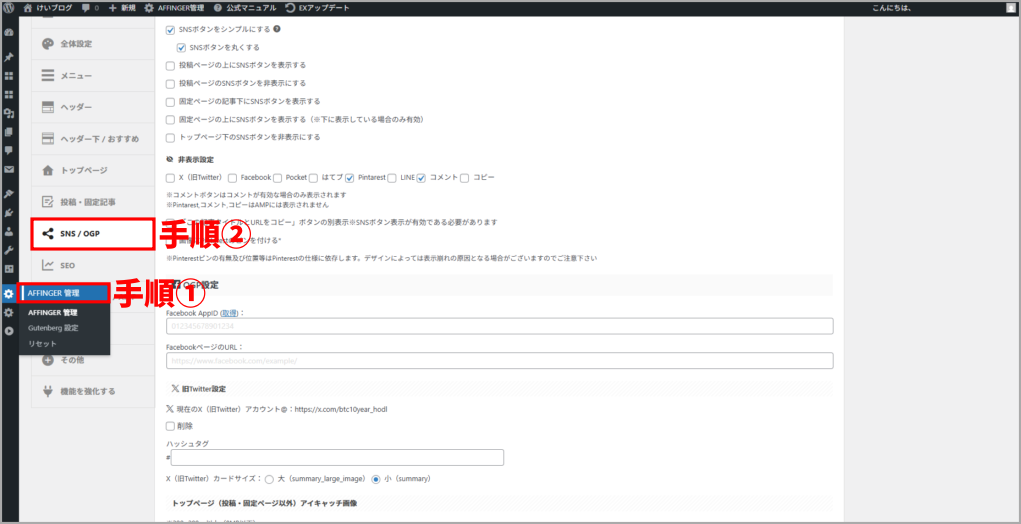The image size is (1021, 524).
Task: Uncheck SNSボタンを丸くする checkbox
Action: click(x=181, y=47)
